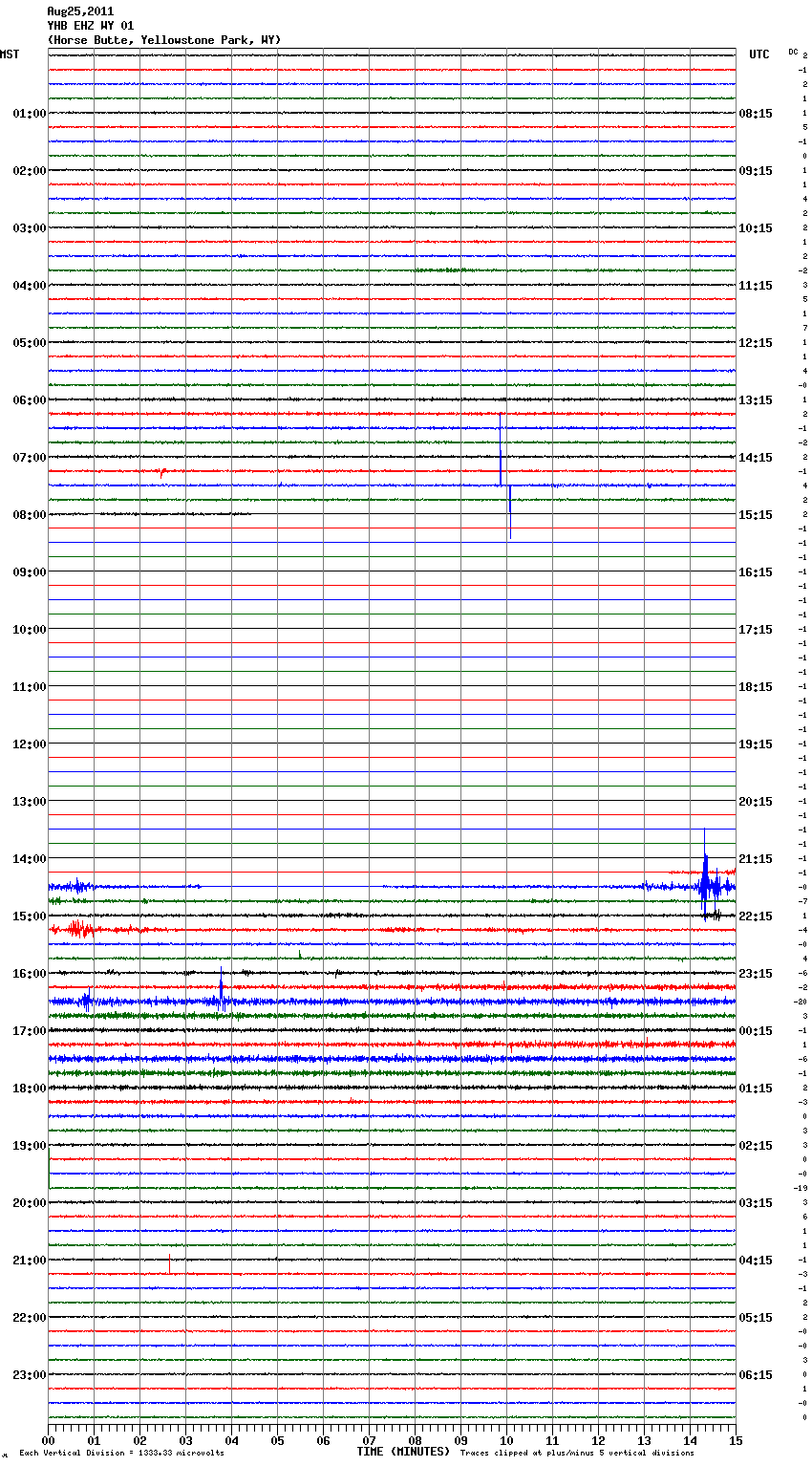This screenshot has width=812, height=1466.
Task: Click 'Each Vertical Division = 1333.33 microvolts' note
Action: 121,1453
